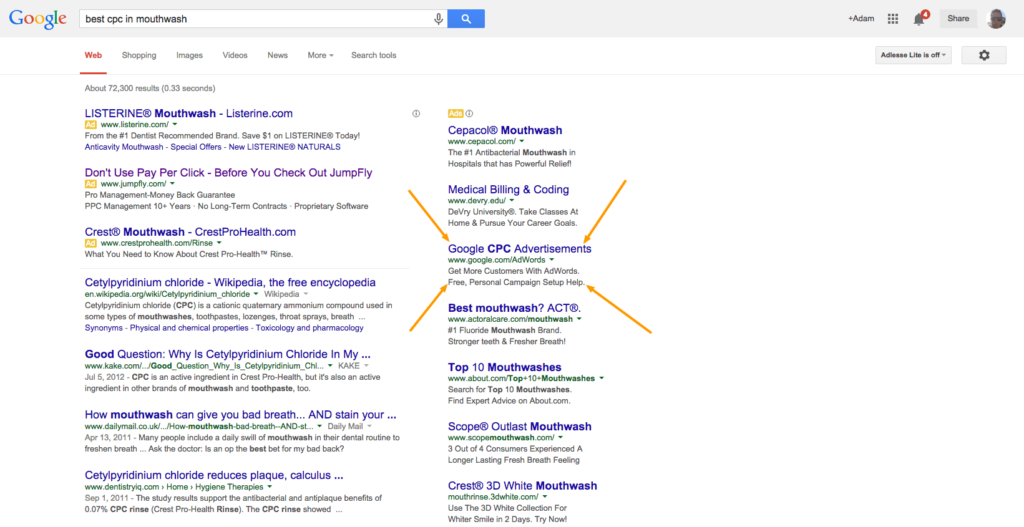Open Cetylpyridinium chloride reduces plaque result
The image size is (1024, 527).
[214, 475]
